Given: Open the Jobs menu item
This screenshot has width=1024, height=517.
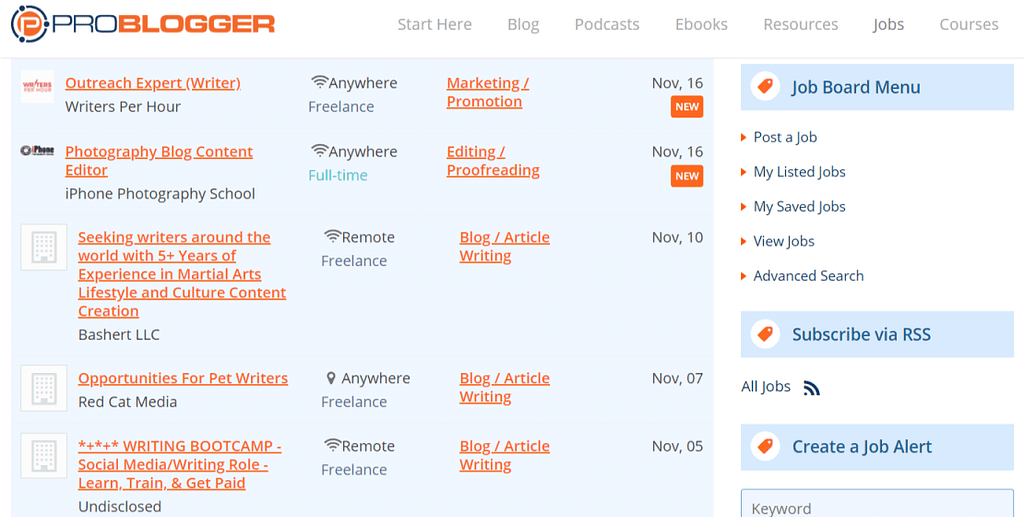Looking at the screenshot, I should pyautogui.click(x=888, y=25).
